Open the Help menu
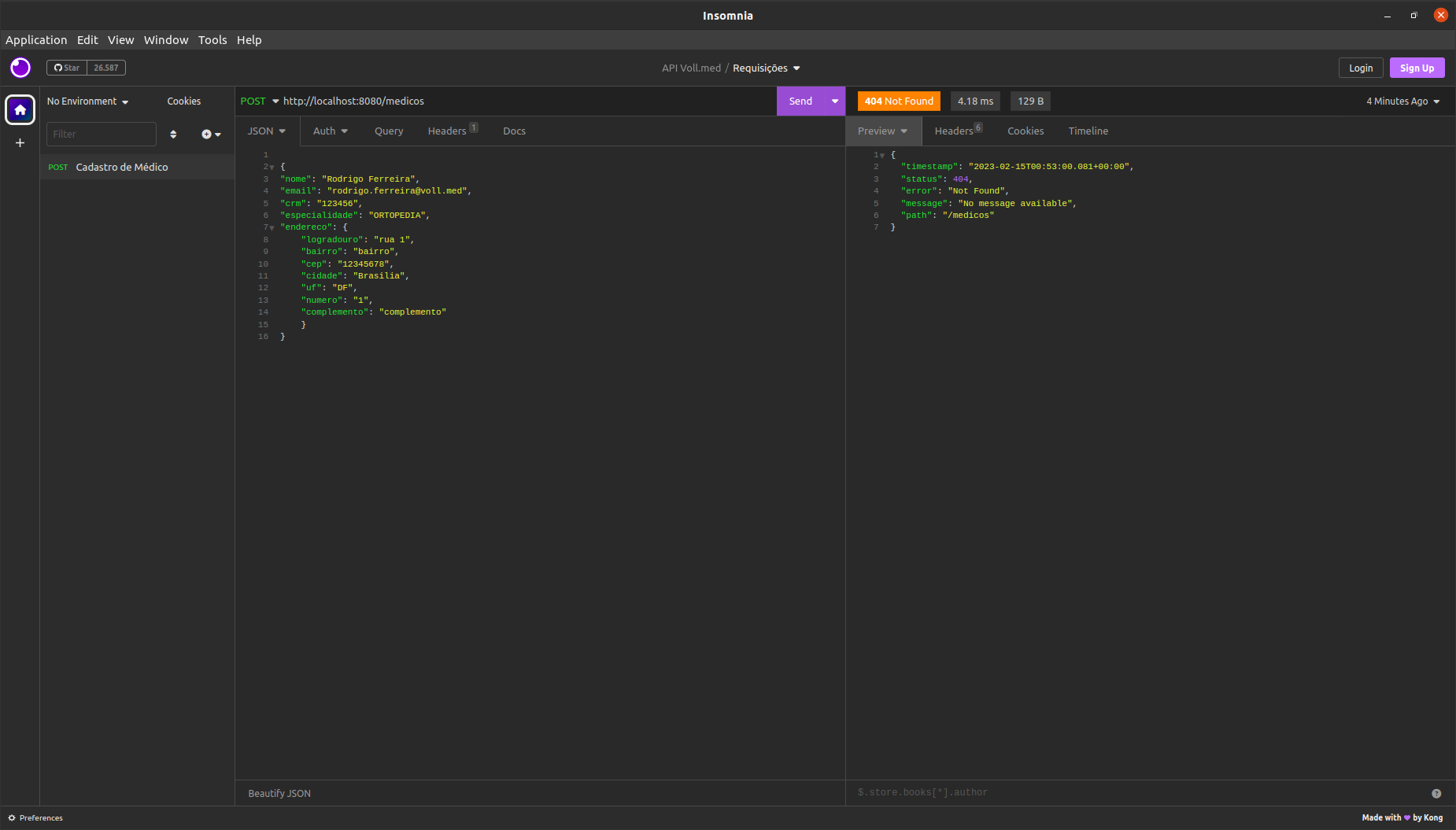1456x830 pixels. pos(249,40)
